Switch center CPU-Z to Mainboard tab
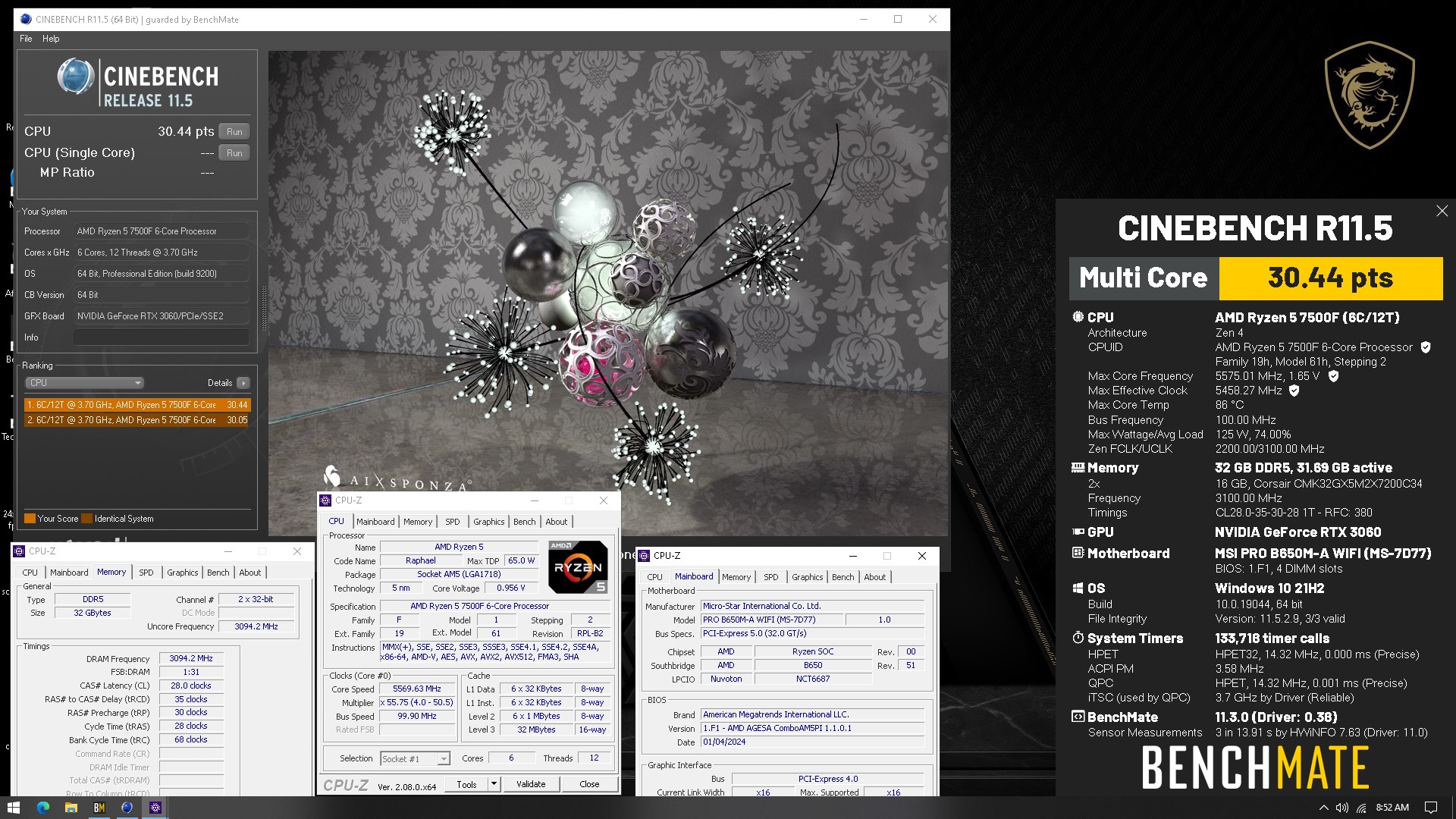 pos(375,522)
